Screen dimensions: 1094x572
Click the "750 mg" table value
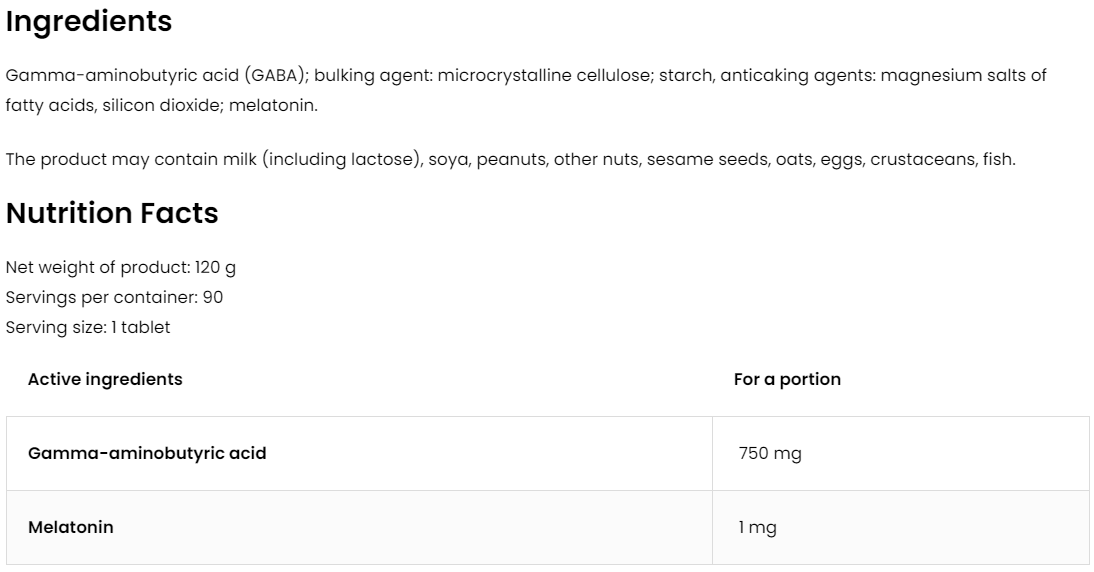tap(770, 454)
